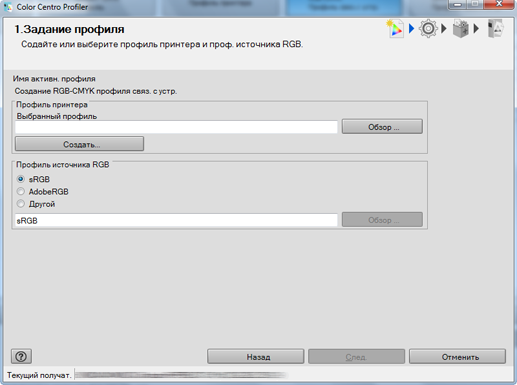This screenshot has height=385, width=517.
Task: Click the Создать... button
Action: point(79,144)
